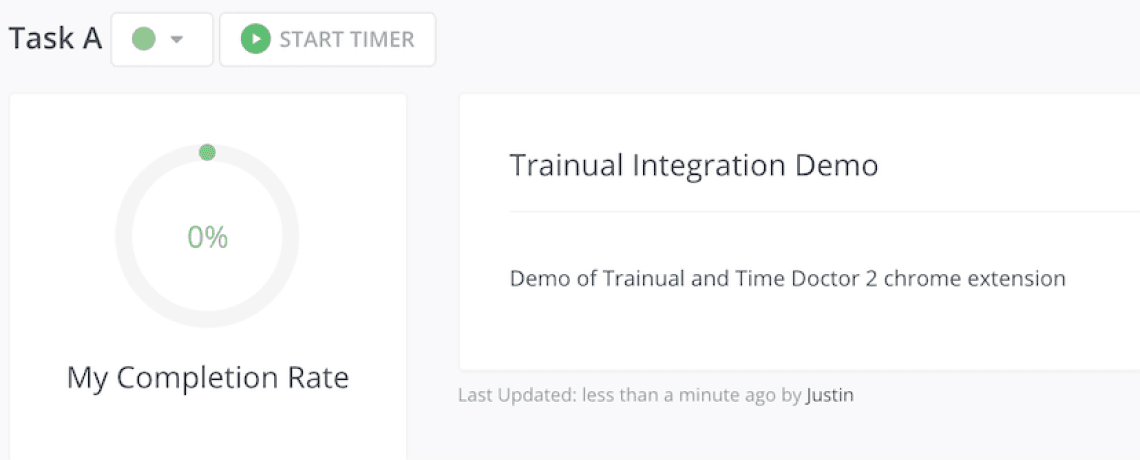Screen dimensions: 1140x460
Task: Click inside the completion ring below 0%
Action: 207,285
